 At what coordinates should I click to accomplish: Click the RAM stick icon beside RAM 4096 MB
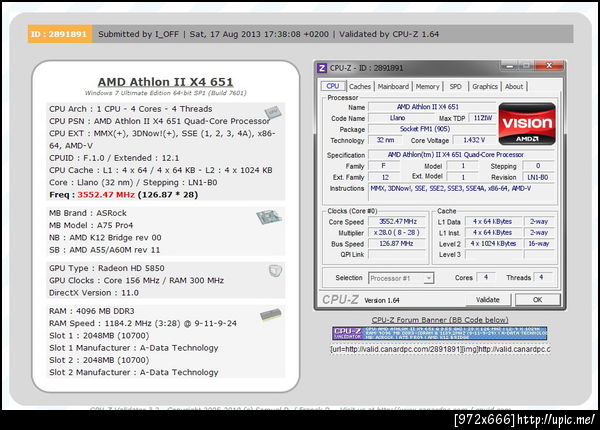[271, 315]
